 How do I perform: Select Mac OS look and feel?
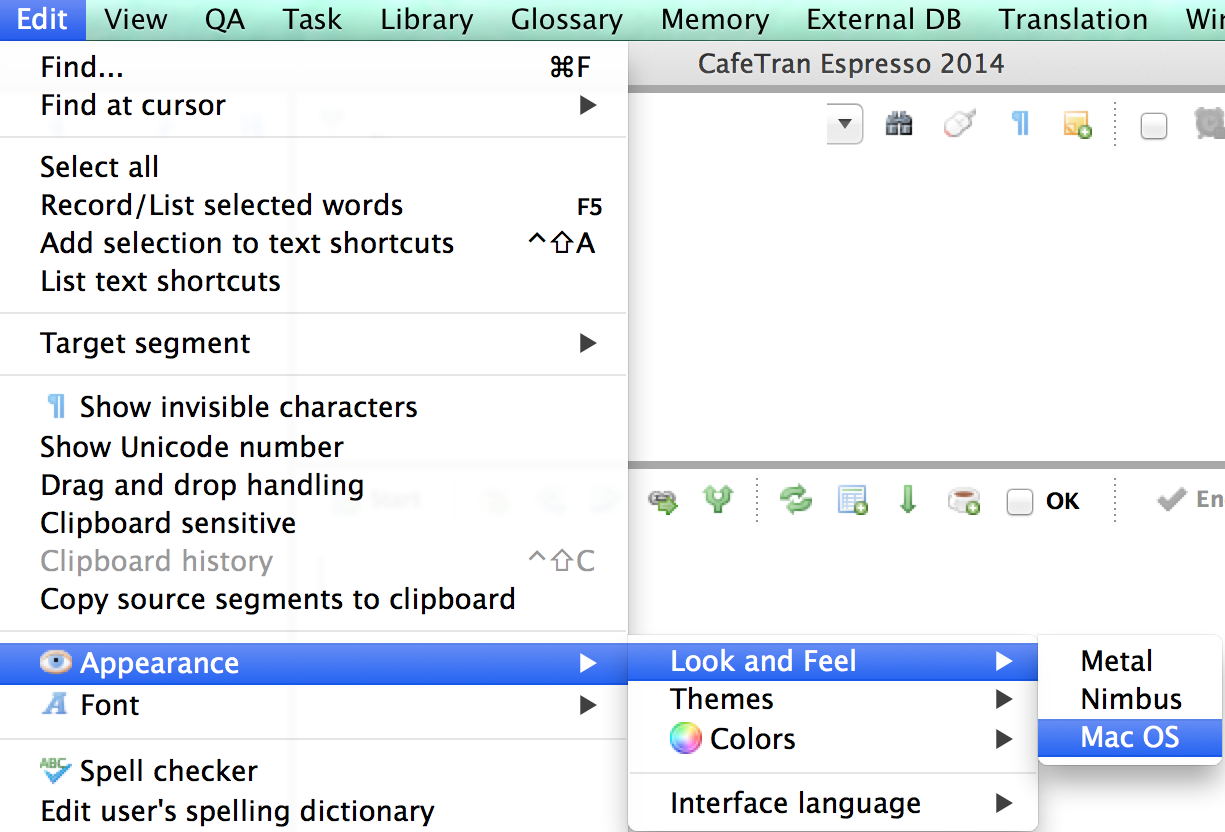tap(1130, 738)
